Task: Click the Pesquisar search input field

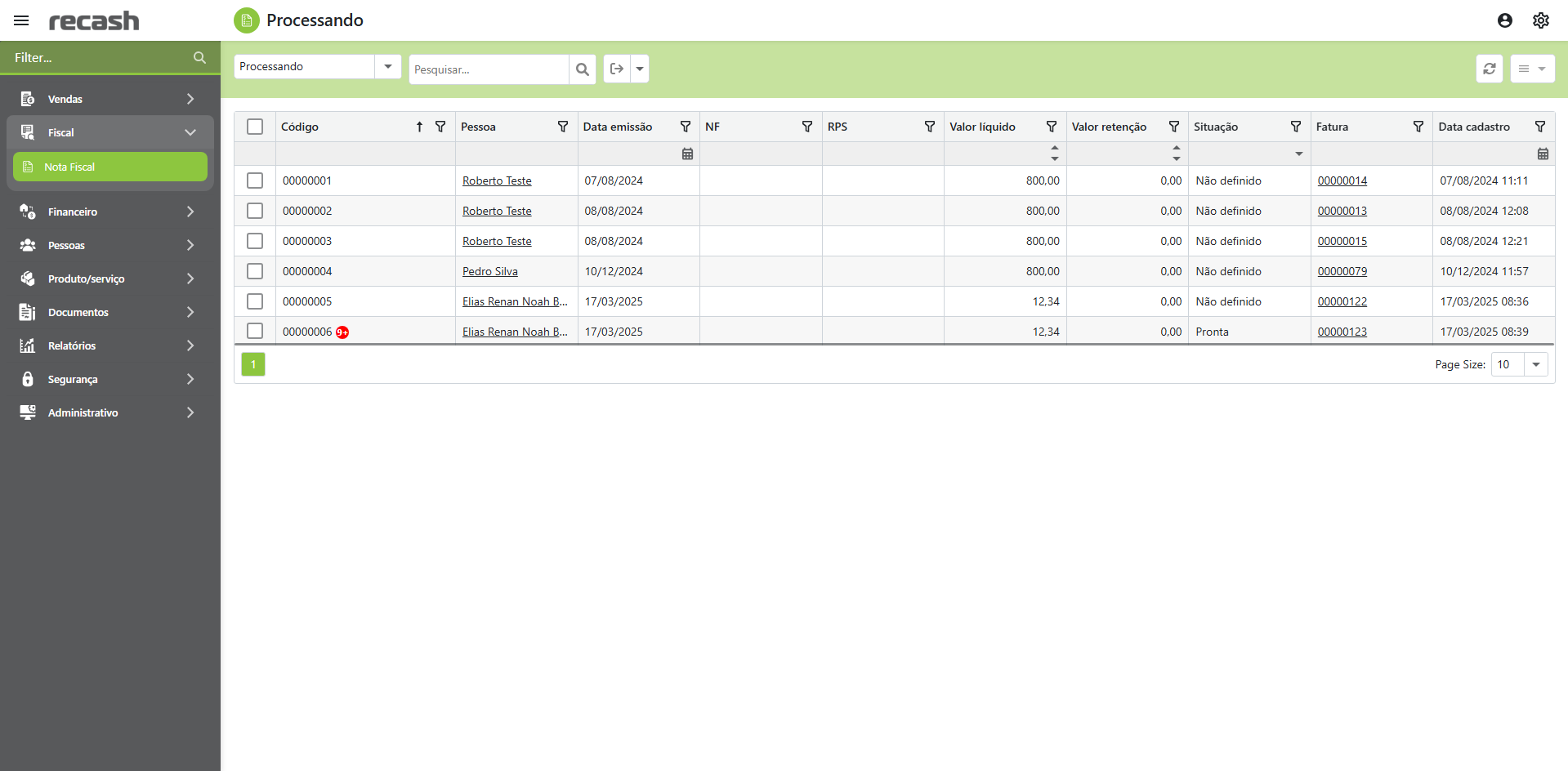Action: tap(488, 69)
